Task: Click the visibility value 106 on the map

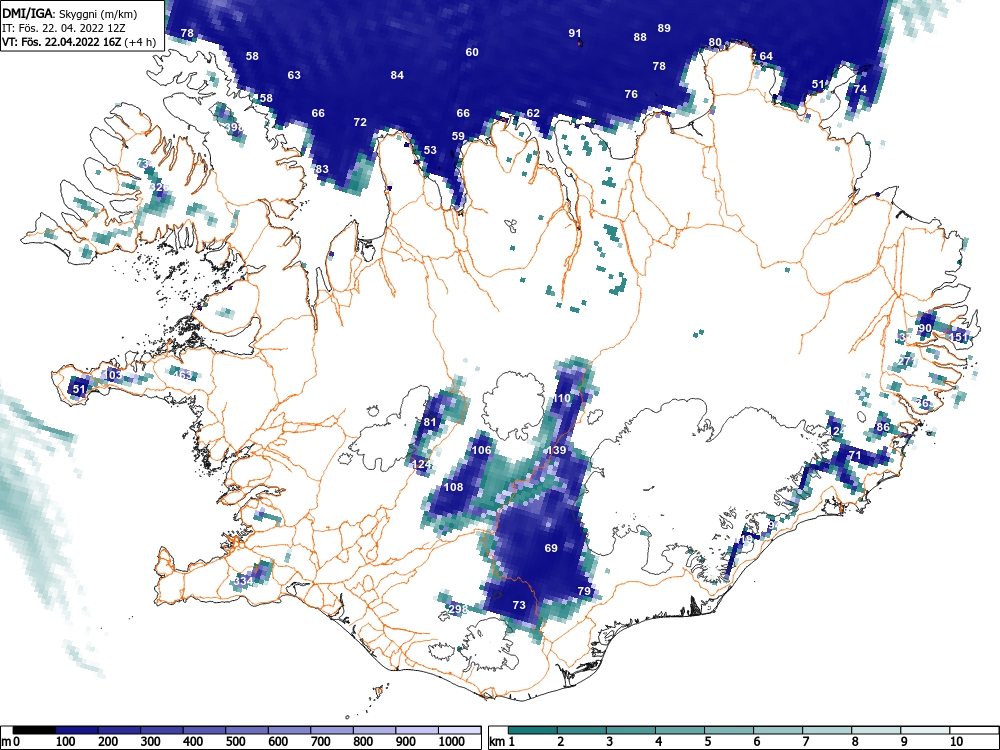Action: coord(482,450)
